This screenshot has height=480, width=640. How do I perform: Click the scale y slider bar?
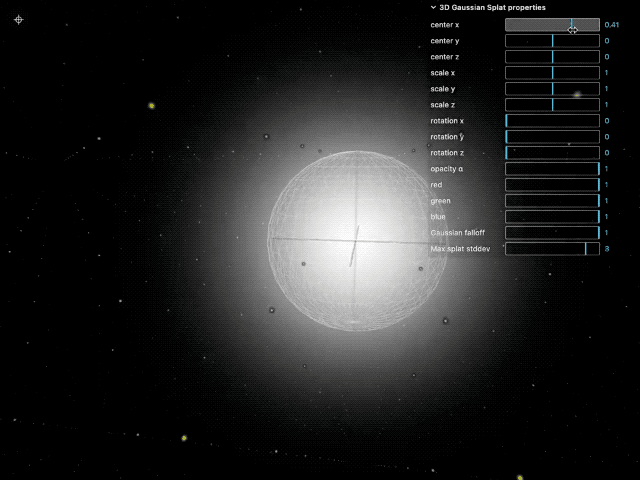pyautogui.click(x=552, y=89)
